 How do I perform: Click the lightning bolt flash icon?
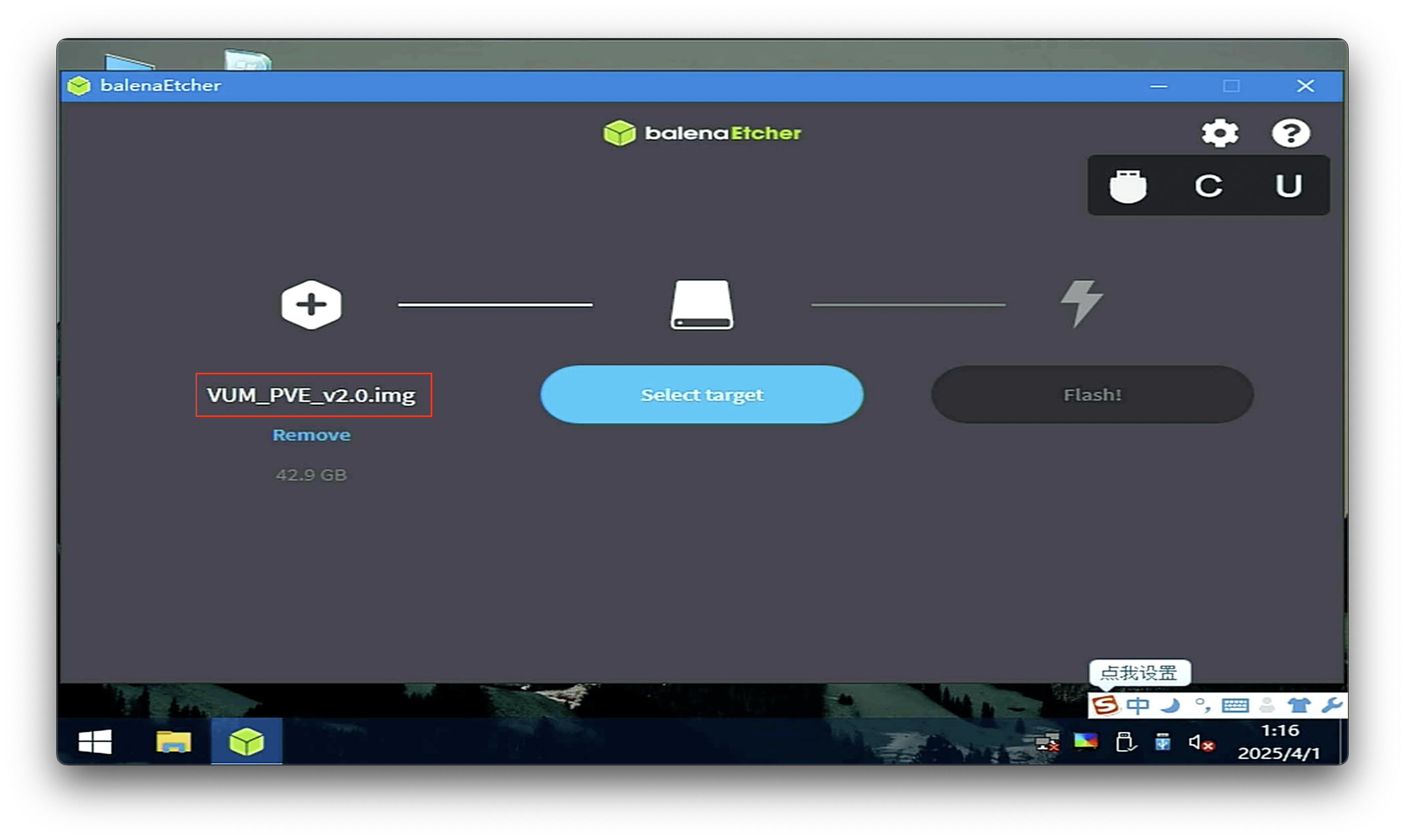(x=1081, y=303)
